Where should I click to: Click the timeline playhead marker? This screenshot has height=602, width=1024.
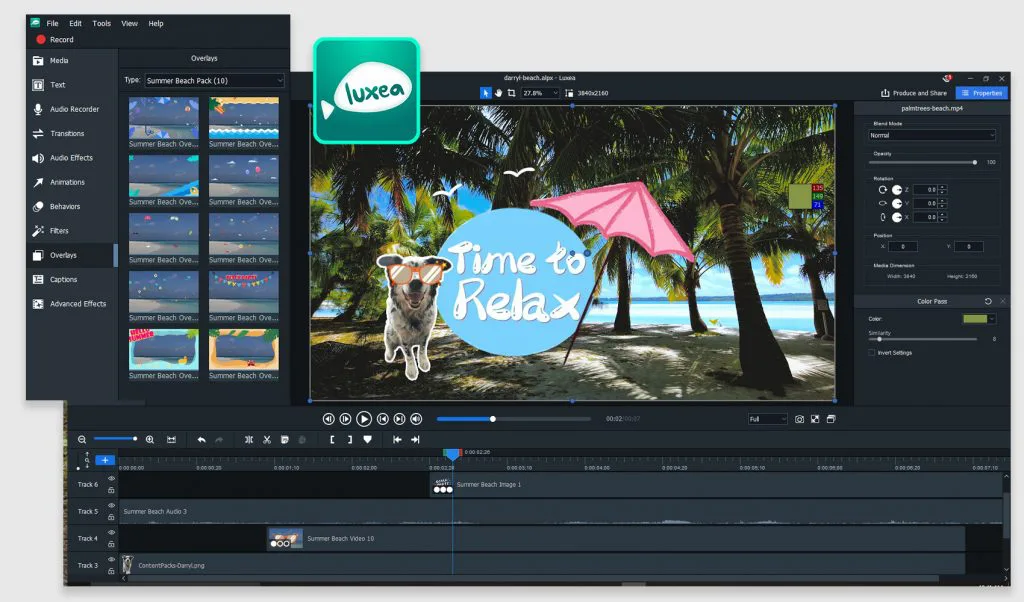pos(452,454)
